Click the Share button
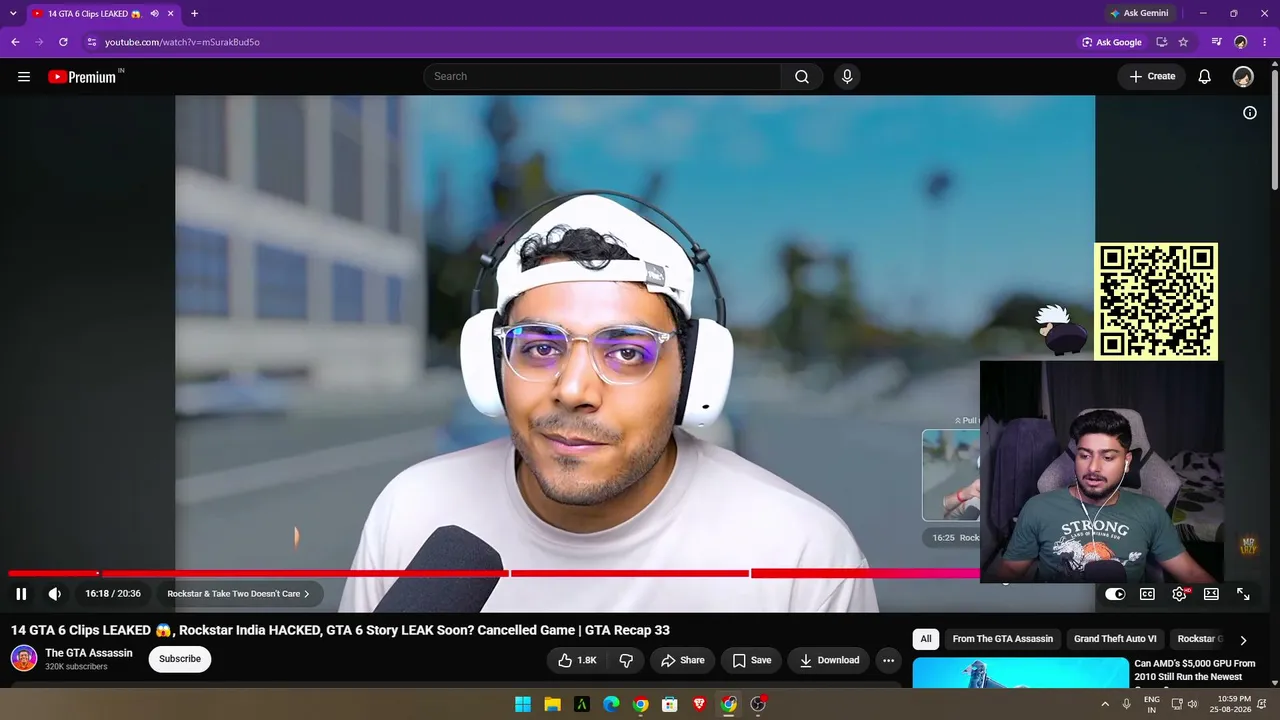The width and height of the screenshot is (1280, 720). tap(683, 660)
